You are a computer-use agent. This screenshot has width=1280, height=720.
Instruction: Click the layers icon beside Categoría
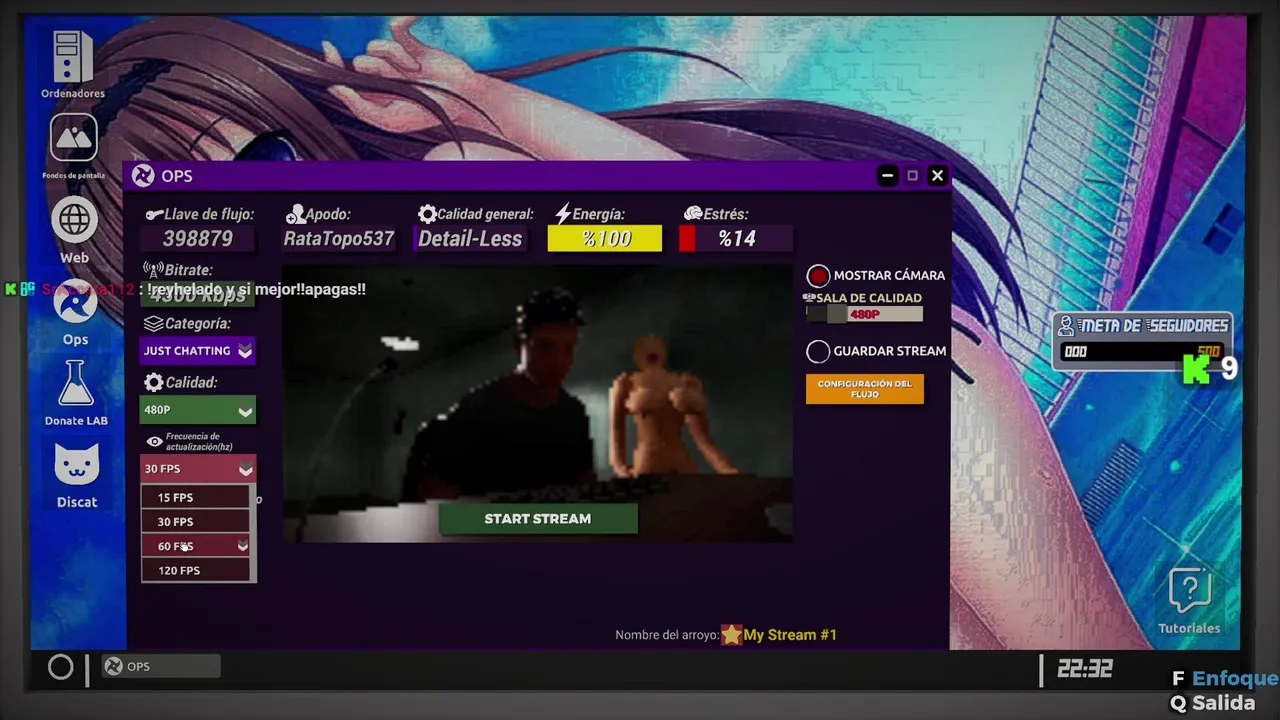point(153,324)
